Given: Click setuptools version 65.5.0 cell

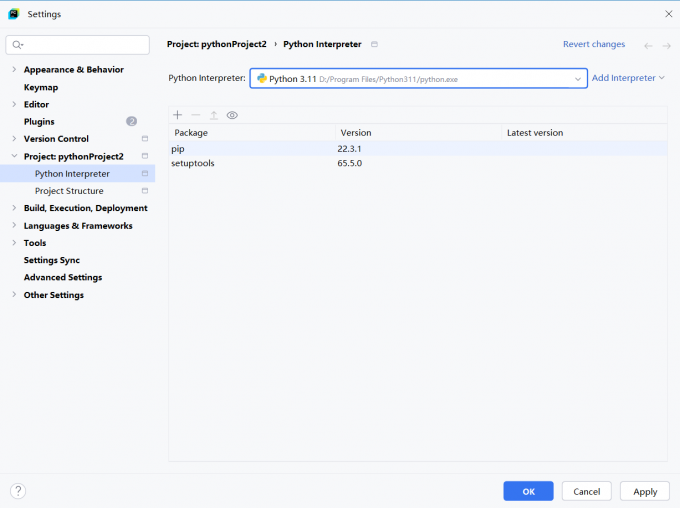Looking at the screenshot, I should (350, 163).
